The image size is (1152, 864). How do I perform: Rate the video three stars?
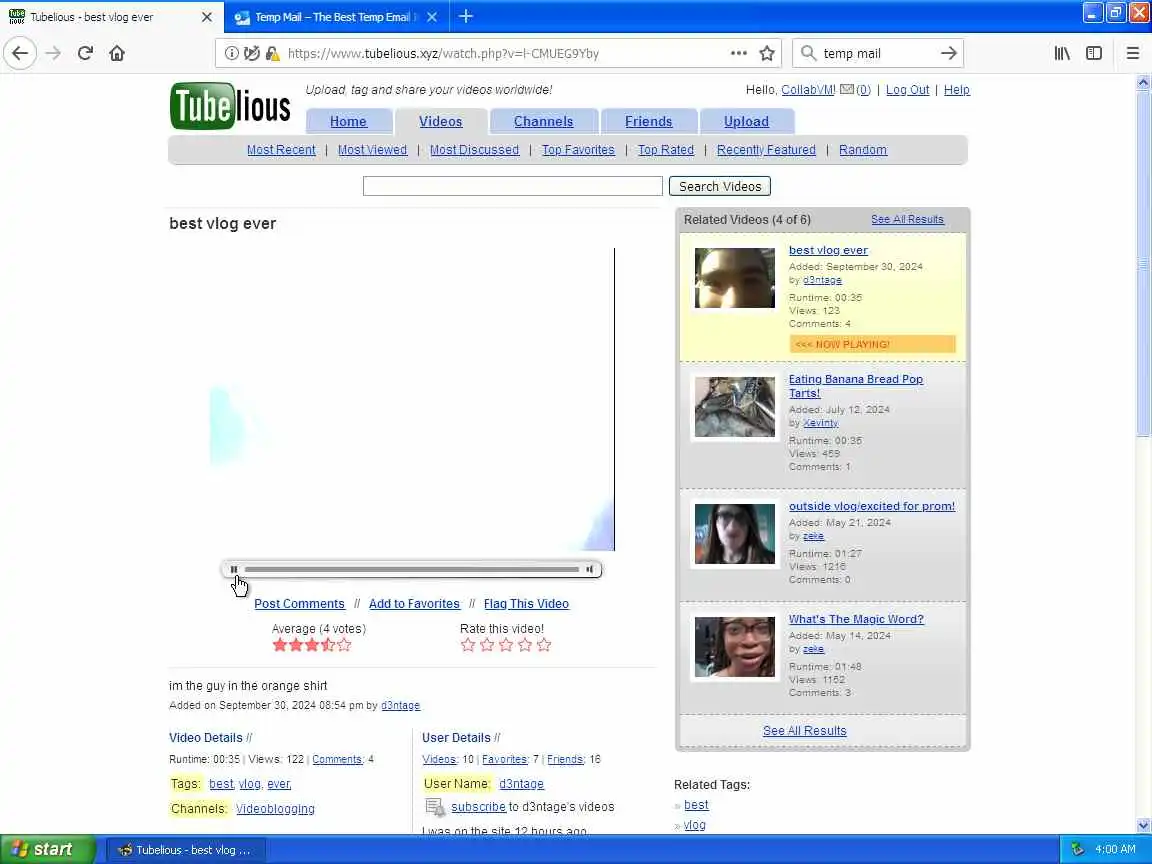tap(506, 645)
